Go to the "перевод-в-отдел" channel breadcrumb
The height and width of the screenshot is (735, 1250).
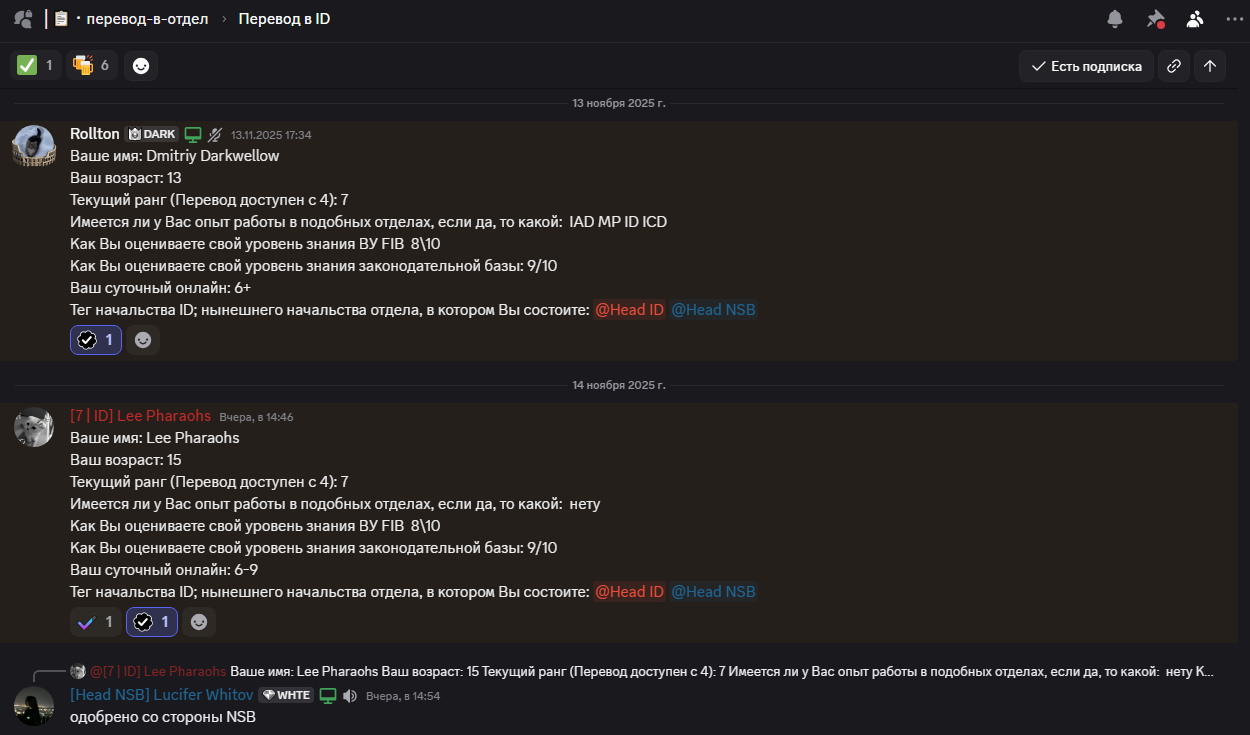[146, 19]
